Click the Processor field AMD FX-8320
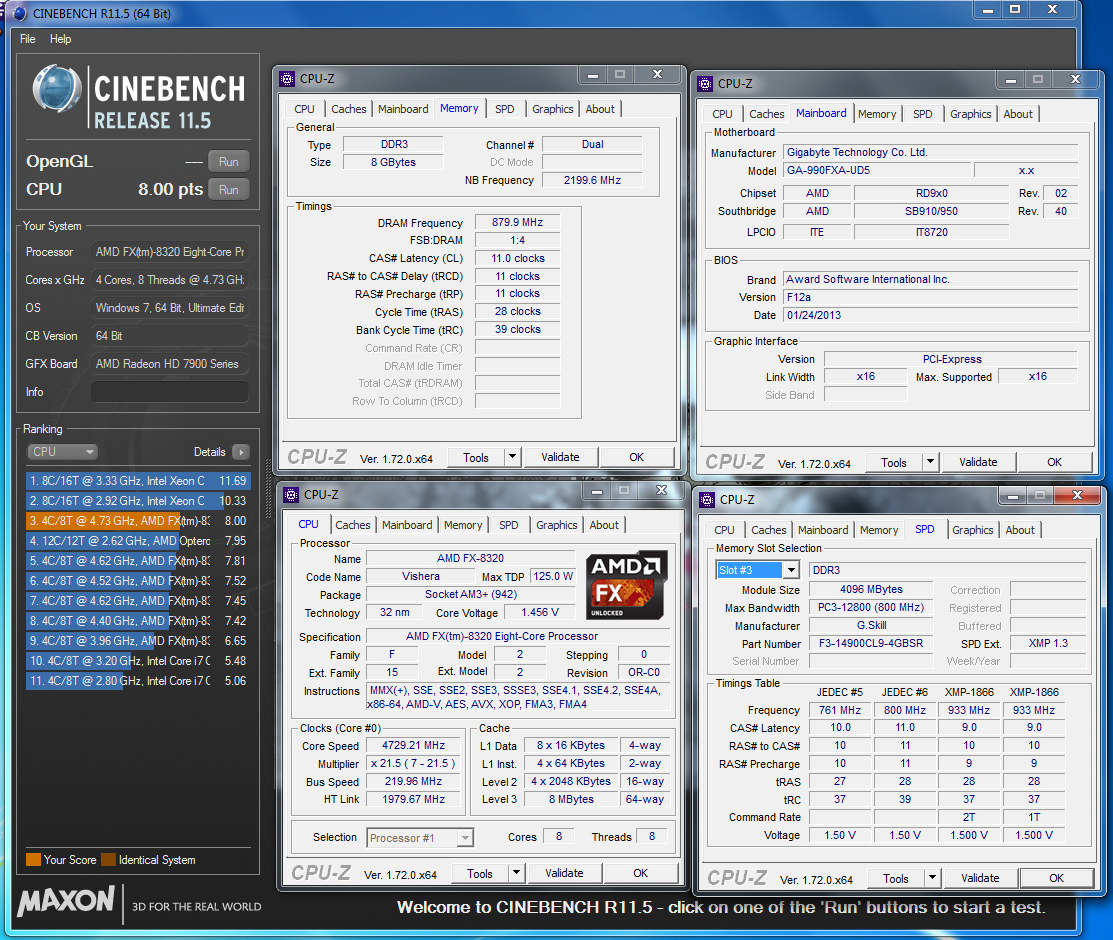 [170, 252]
